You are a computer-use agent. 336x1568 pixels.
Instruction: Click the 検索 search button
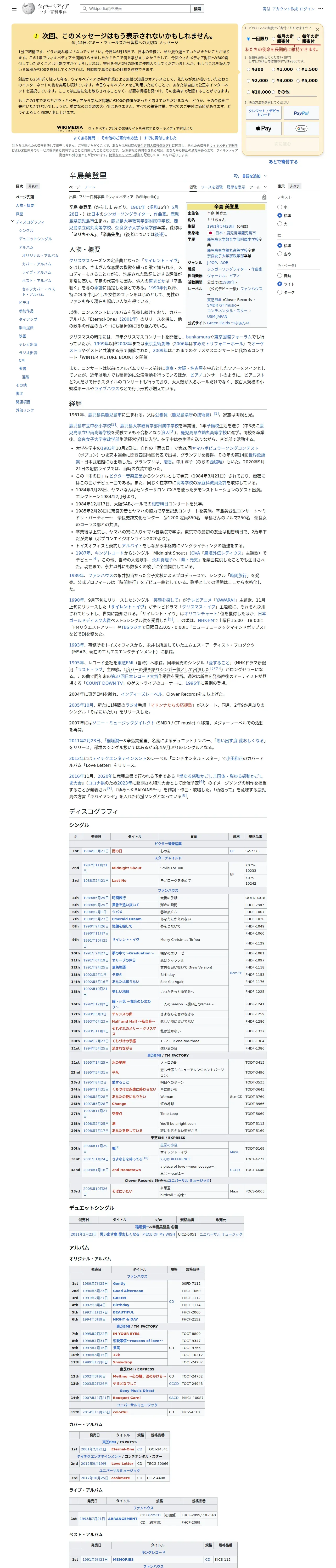[x=197, y=9]
